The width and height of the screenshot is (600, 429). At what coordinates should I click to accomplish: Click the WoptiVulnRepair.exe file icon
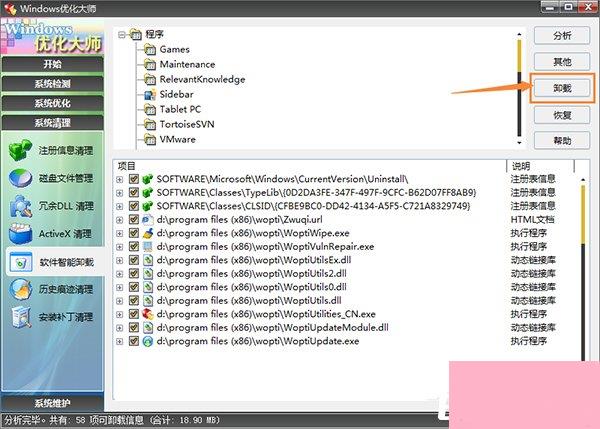147,246
